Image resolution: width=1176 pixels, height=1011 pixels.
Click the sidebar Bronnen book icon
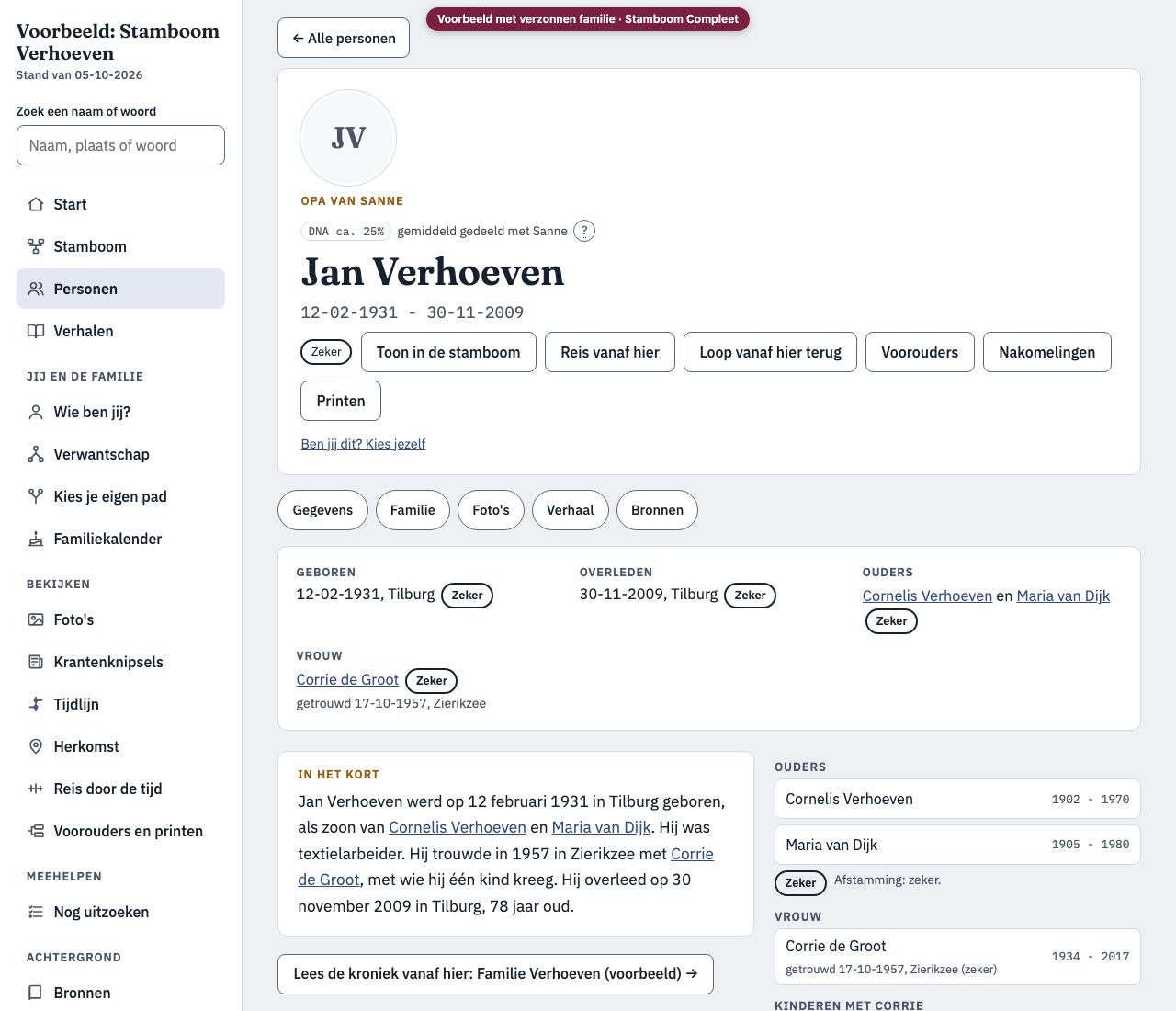(x=36, y=993)
